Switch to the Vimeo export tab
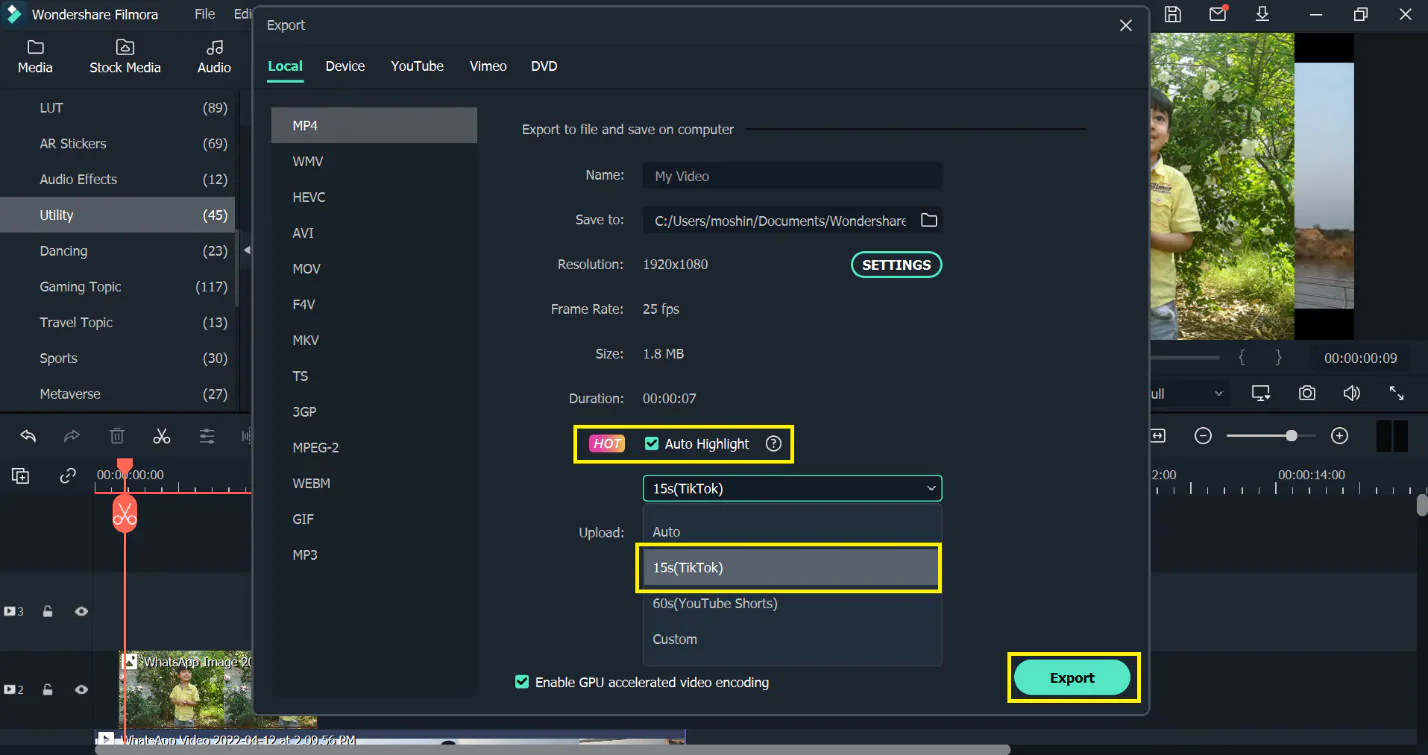1428x755 pixels. click(488, 66)
